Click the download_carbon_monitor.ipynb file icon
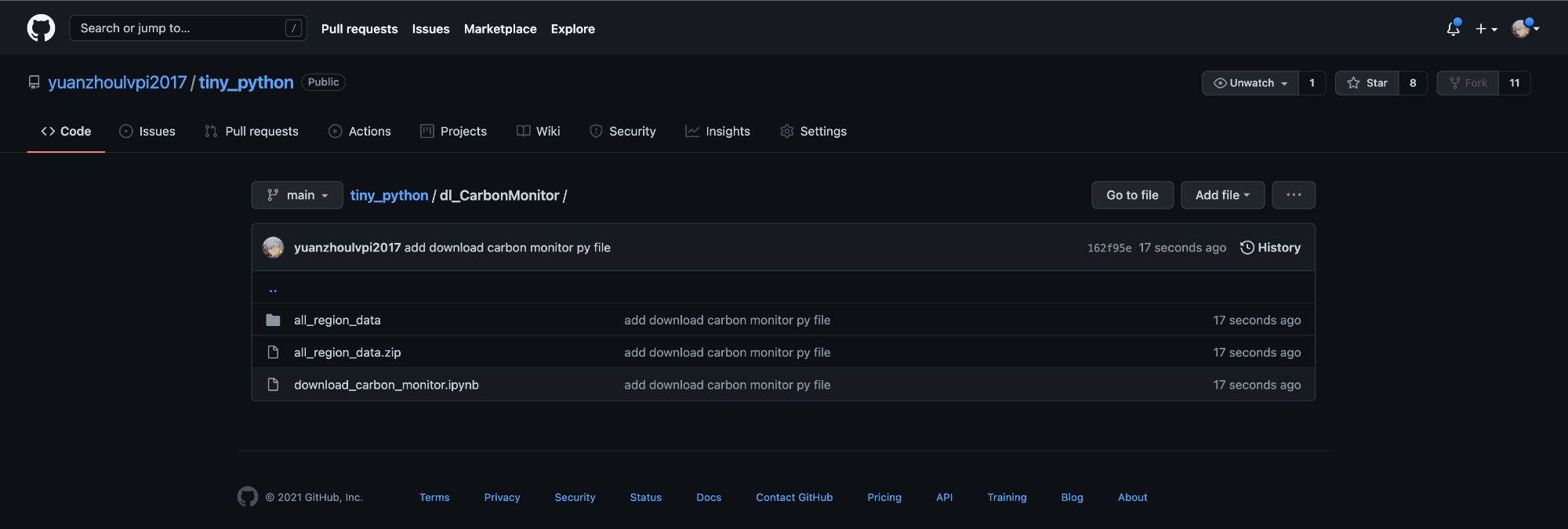This screenshot has height=529, width=1568. [x=273, y=385]
